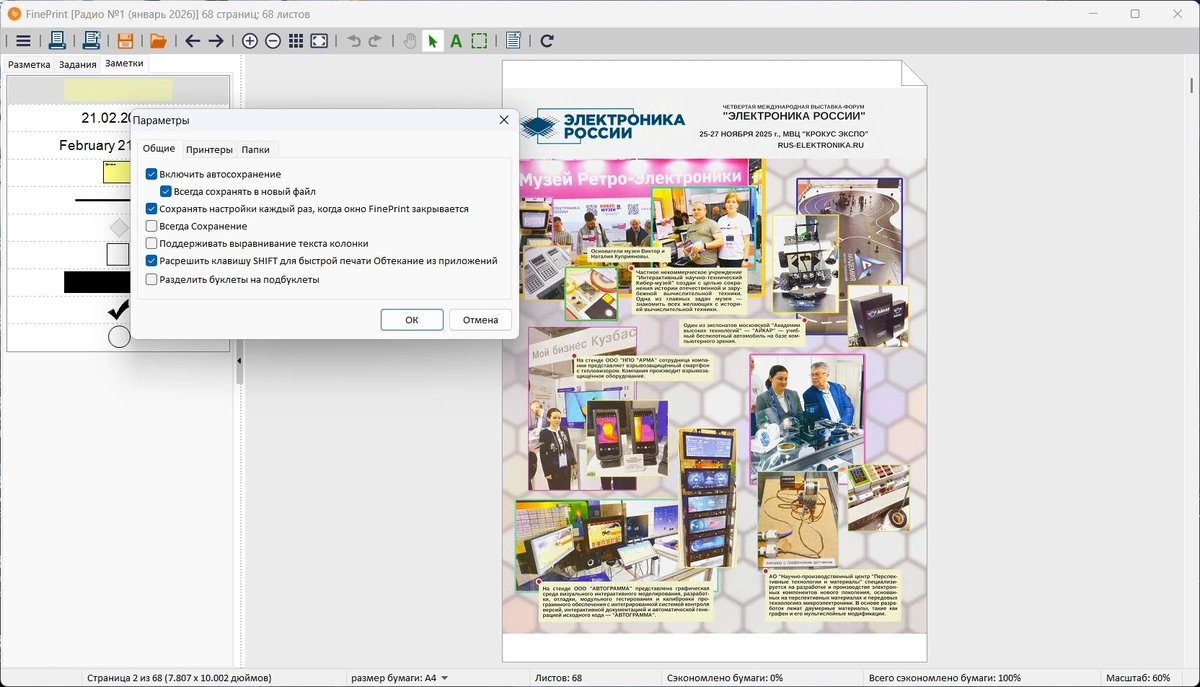Click Всего сэкономлено бумаги: 100% status
Viewport: 1200px width, 687px height.
click(945, 678)
